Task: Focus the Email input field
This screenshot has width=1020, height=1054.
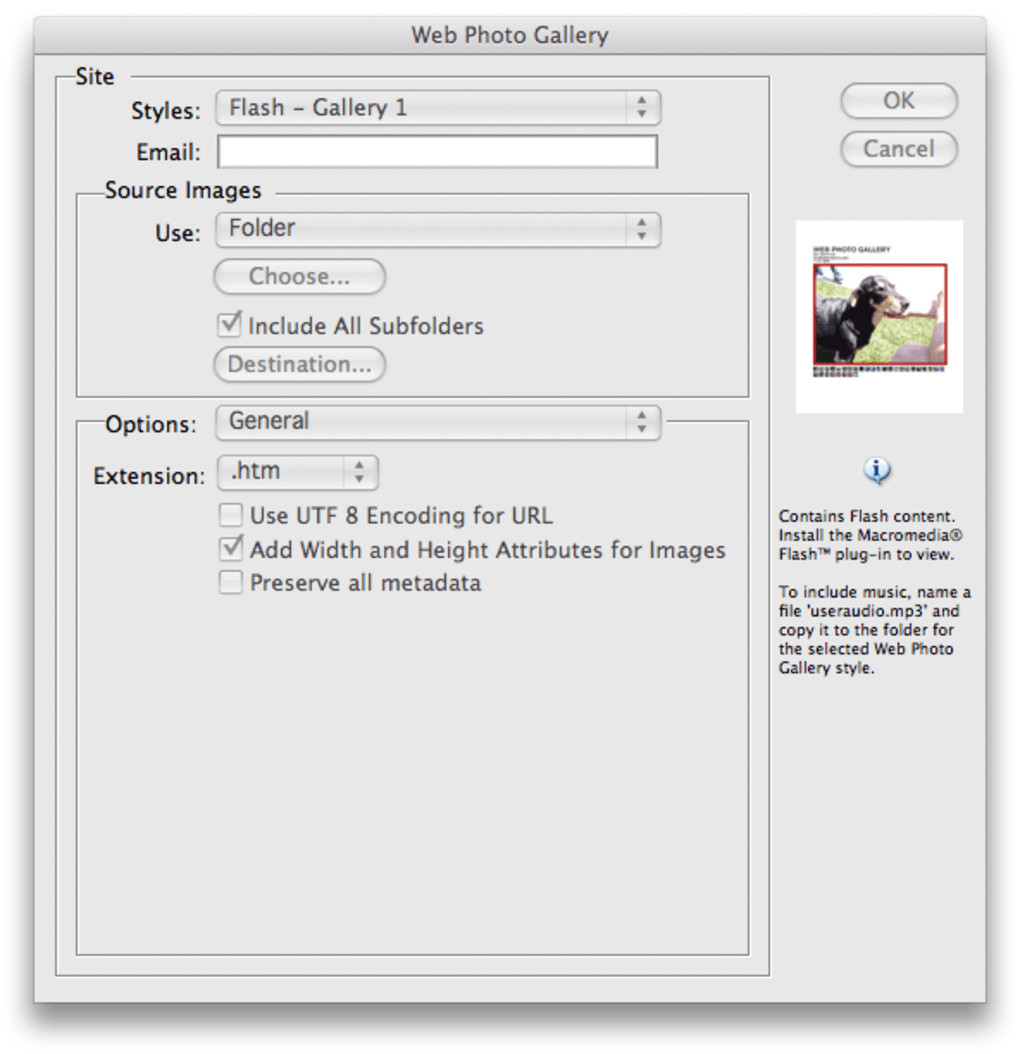Action: coord(437,151)
